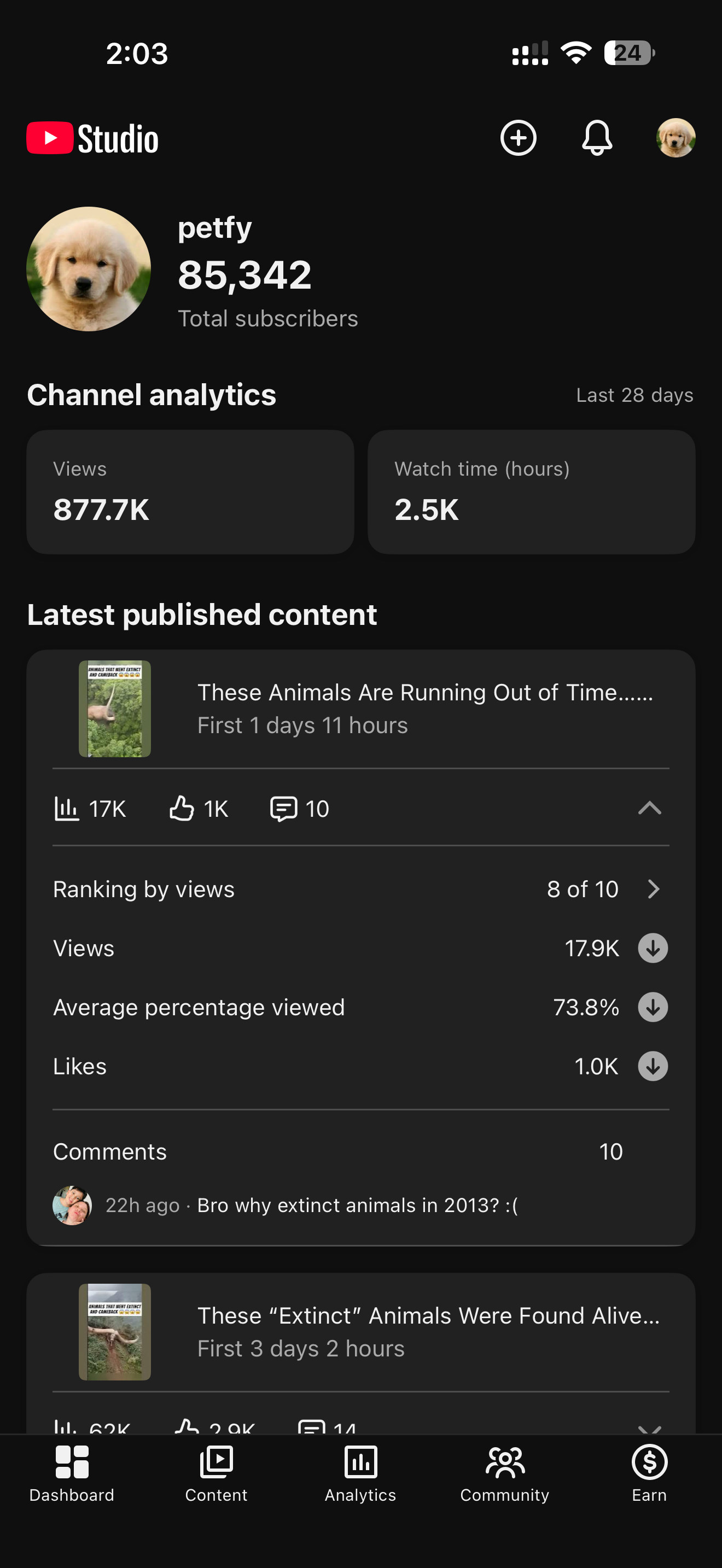Tap the thumbs-up icon showing 1K

pyautogui.click(x=182, y=809)
